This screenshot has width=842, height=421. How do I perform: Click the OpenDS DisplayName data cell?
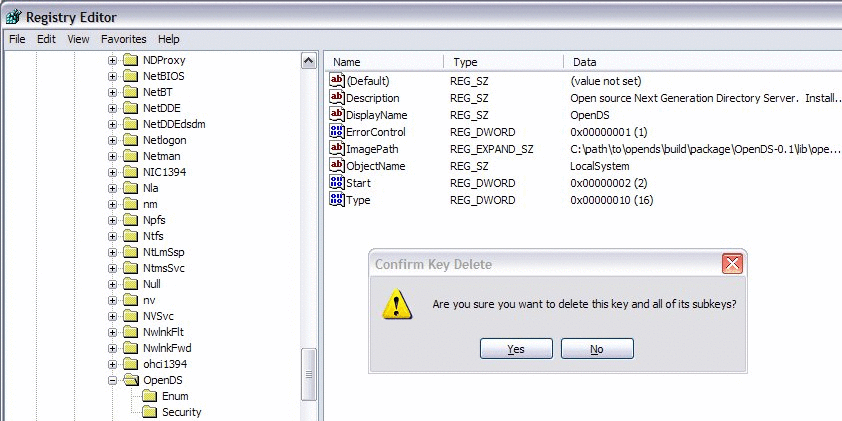click(590, 115)
